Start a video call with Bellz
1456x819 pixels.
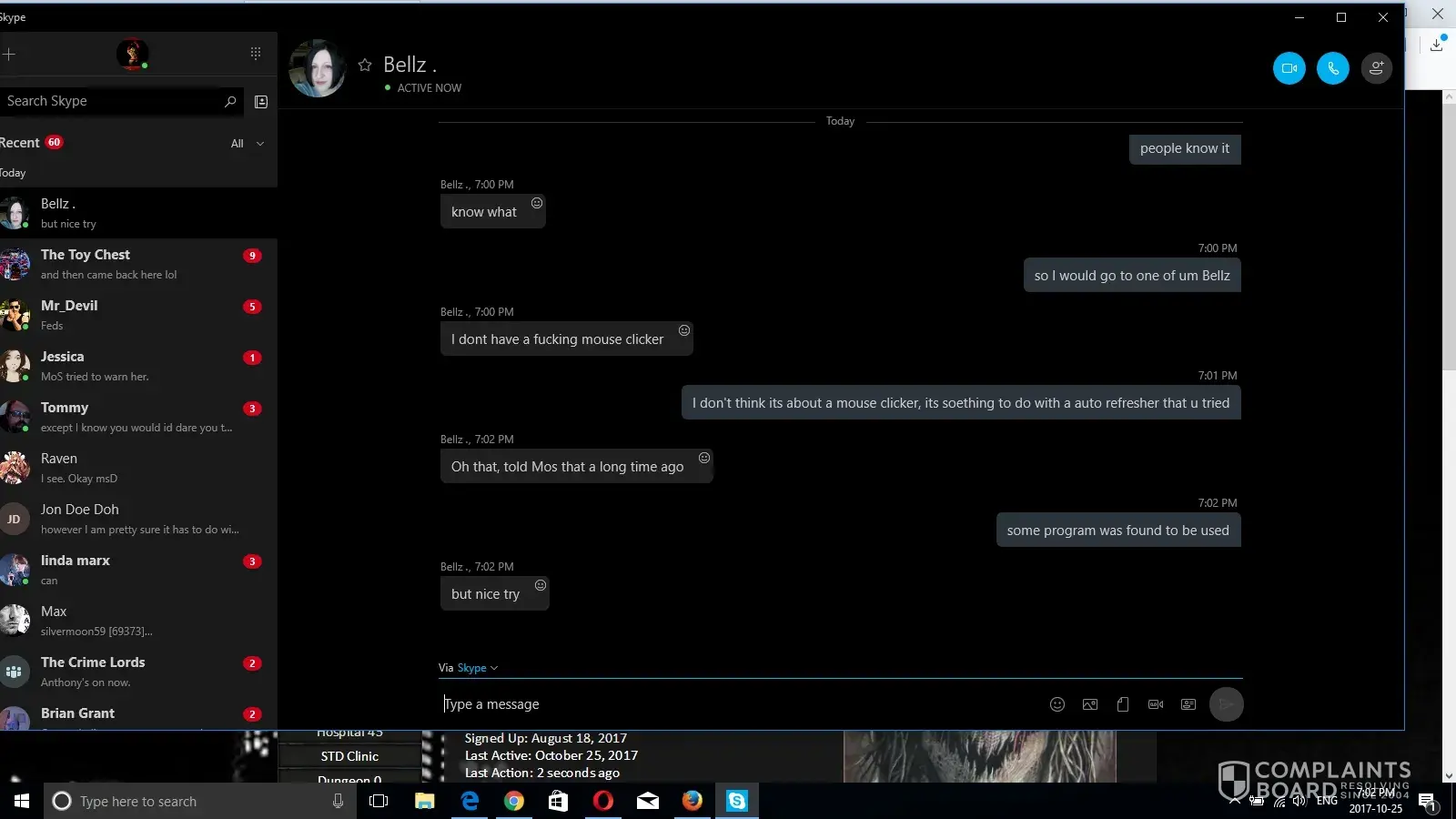click(x=1289, y=68)
